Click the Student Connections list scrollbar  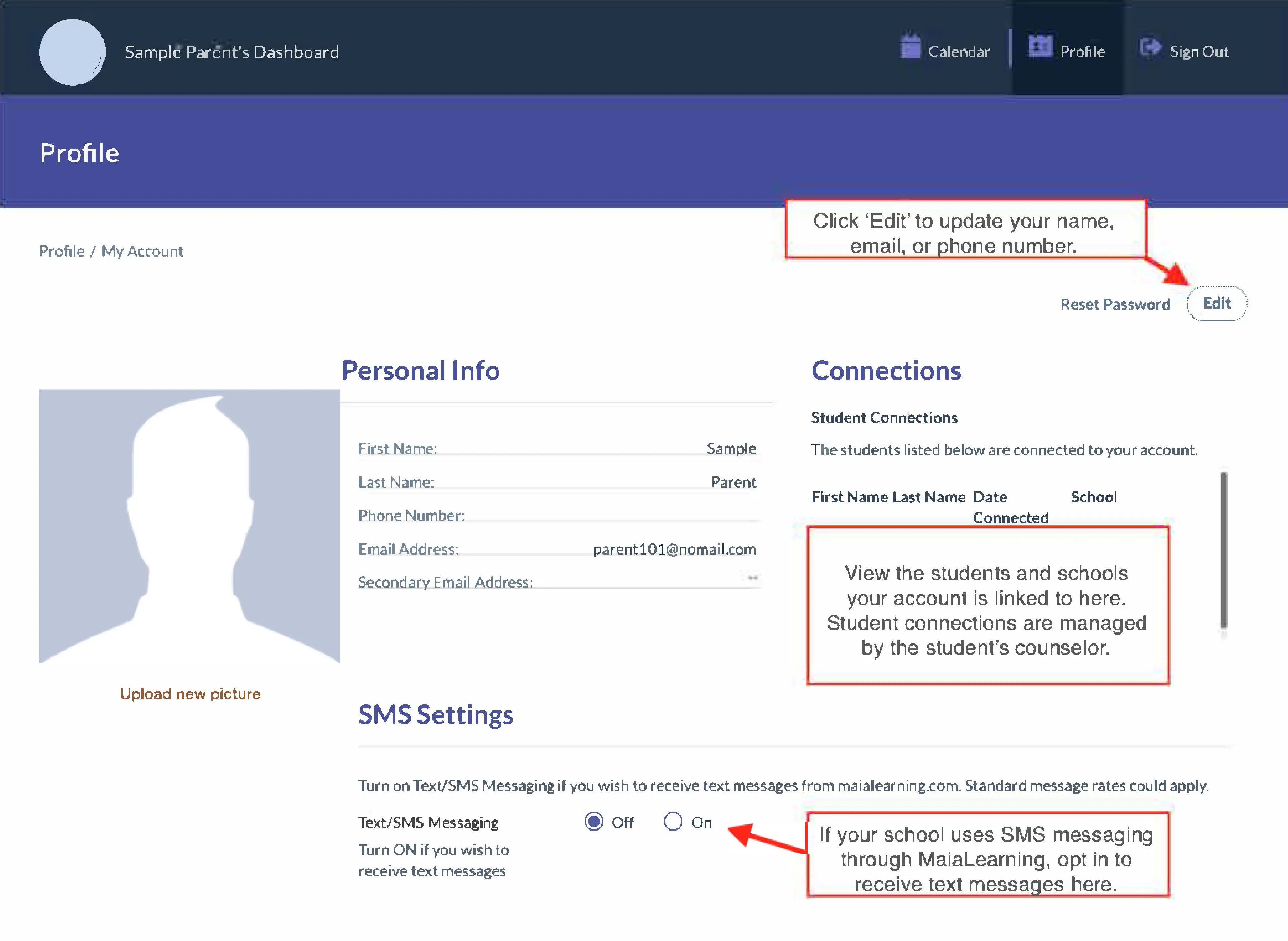[1224, 550]
